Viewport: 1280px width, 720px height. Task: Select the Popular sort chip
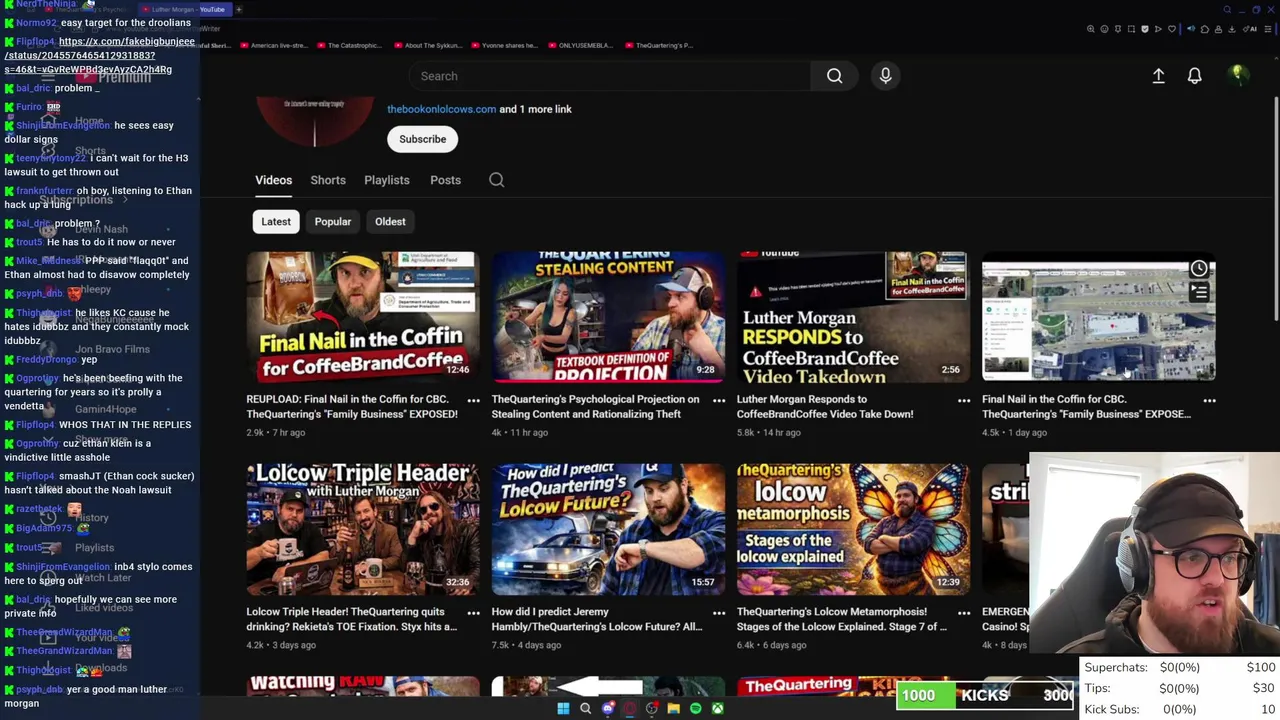click(333, 222)
